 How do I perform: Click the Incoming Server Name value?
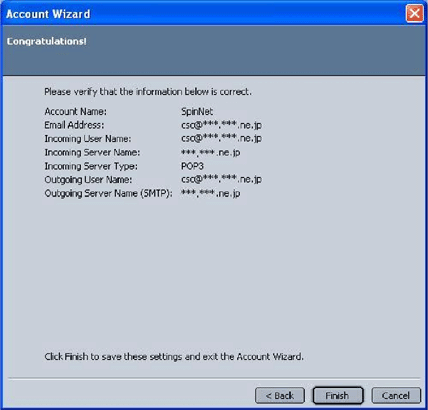click(x=210, y=153)
